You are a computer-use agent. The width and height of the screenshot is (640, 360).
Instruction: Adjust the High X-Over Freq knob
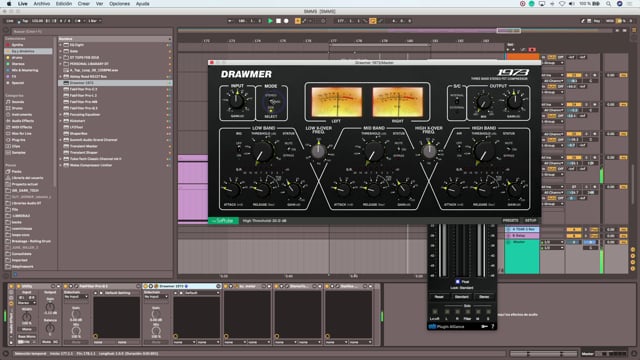tap(429, 151)
